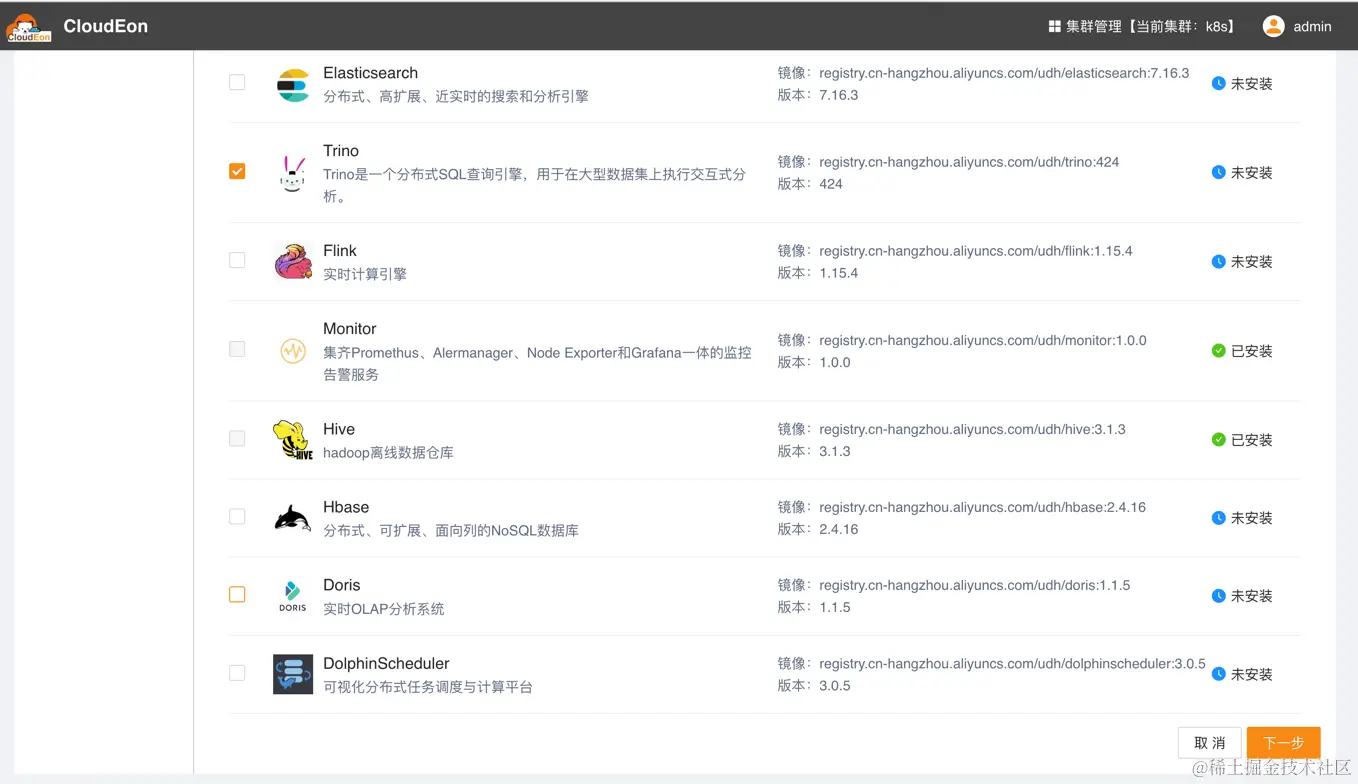Click the Hive bee logo
The height and width of the screenshot is (784, 1358).
[293, 440]
